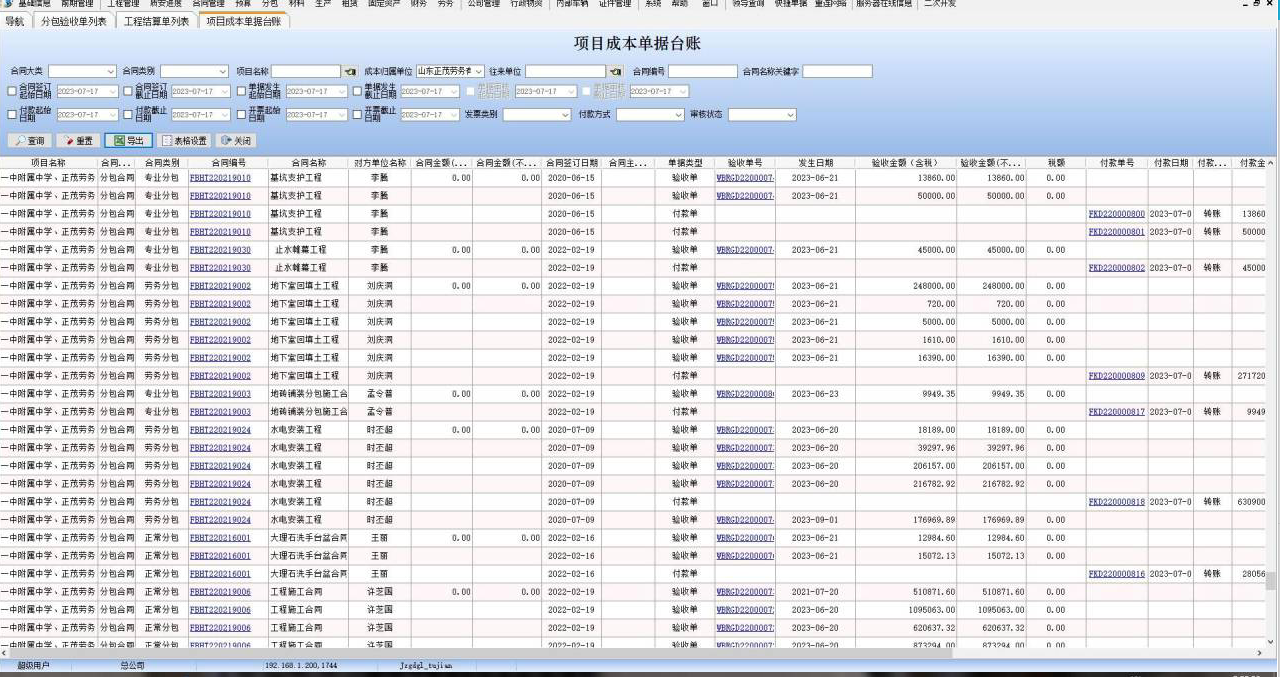Viewport: 1280px width, 677px height.
Task: Open 表格设置 table settings
Action: click(x=184, y=141)
